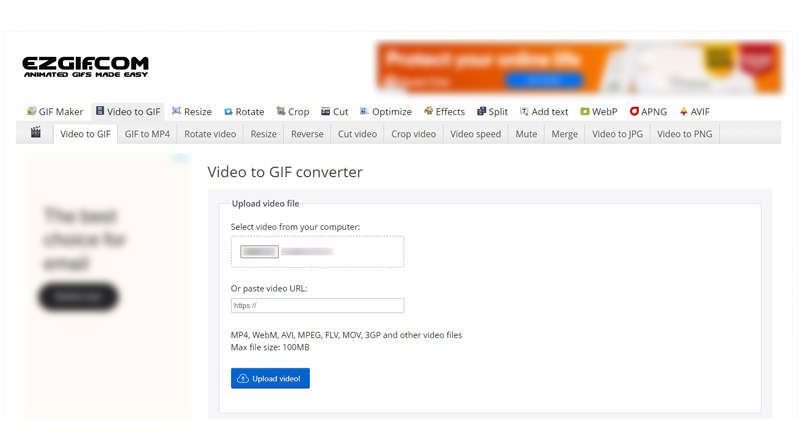The image size is (800, 447).
Task: Click the Add text icon
Action: tap(524, 111)
